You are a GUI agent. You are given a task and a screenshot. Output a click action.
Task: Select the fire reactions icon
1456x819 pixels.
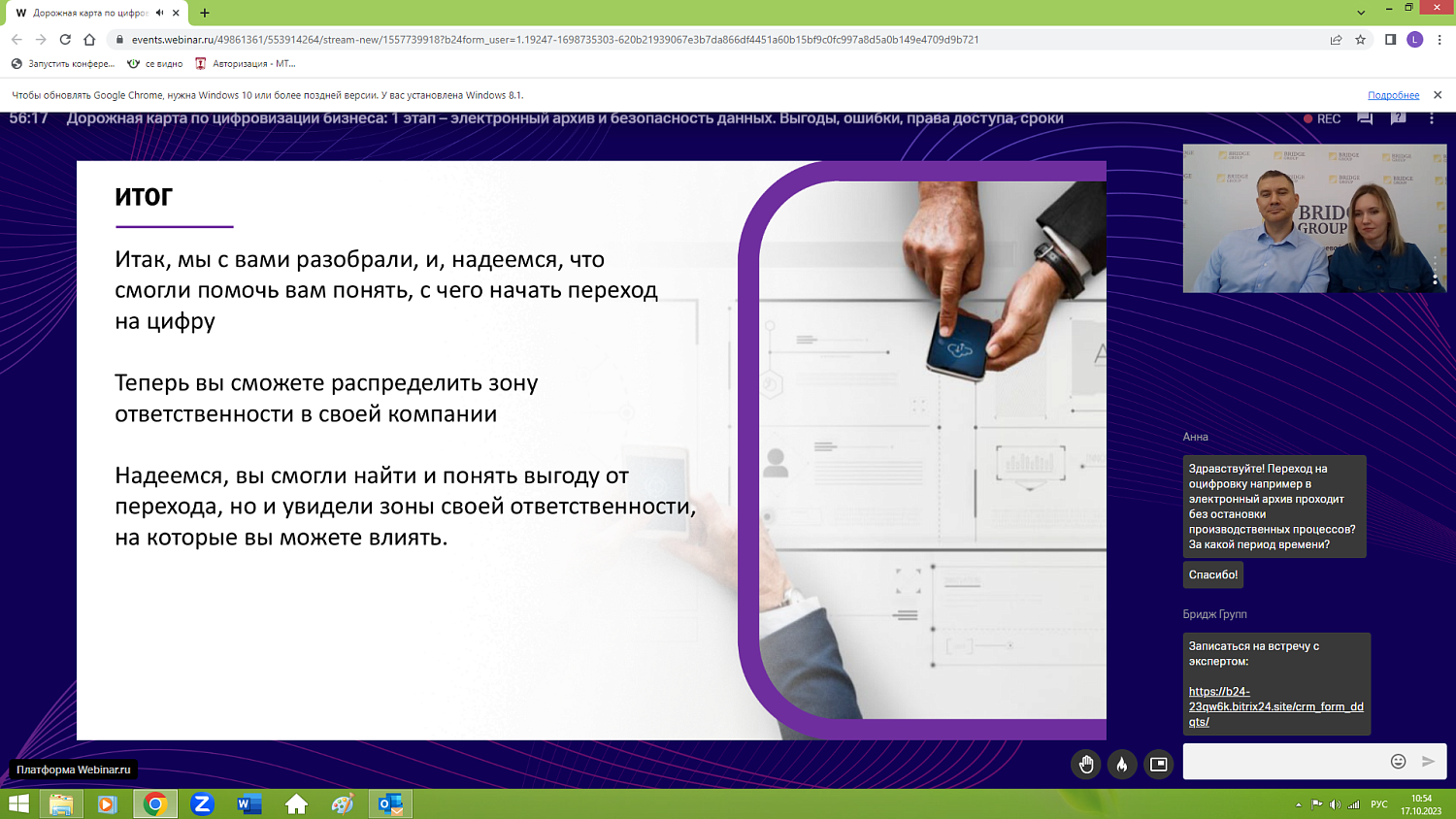[x=1122, y=764]
